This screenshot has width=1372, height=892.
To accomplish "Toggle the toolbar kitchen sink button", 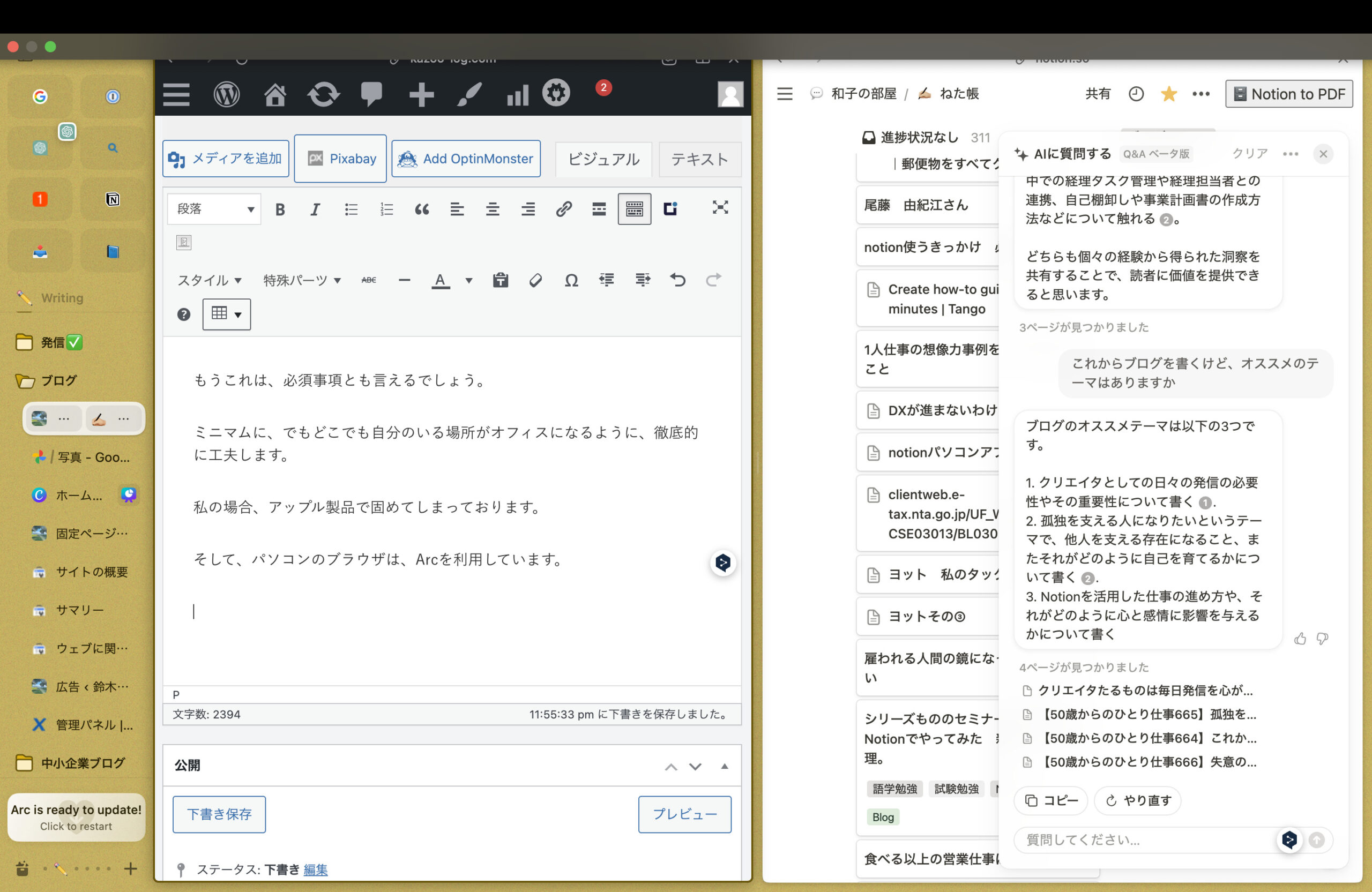I will point(634,209).
